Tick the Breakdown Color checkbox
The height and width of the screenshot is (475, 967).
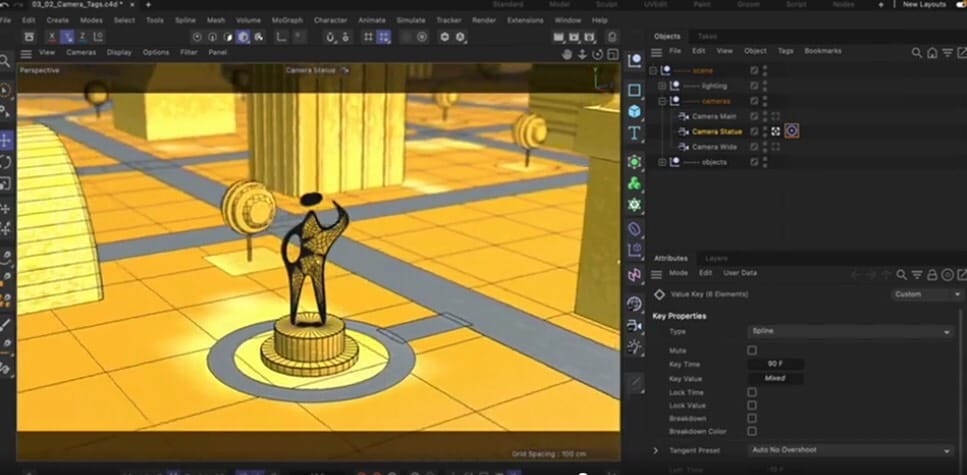point(752,431)
